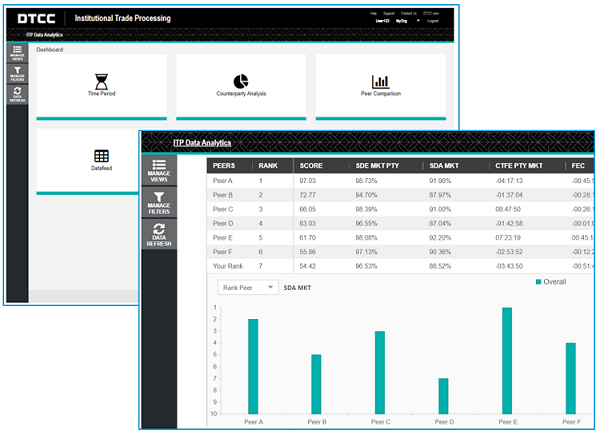Open Manage Filters in the front window sidebar
This screenshot has height=434, width=600.
(159, 203)
